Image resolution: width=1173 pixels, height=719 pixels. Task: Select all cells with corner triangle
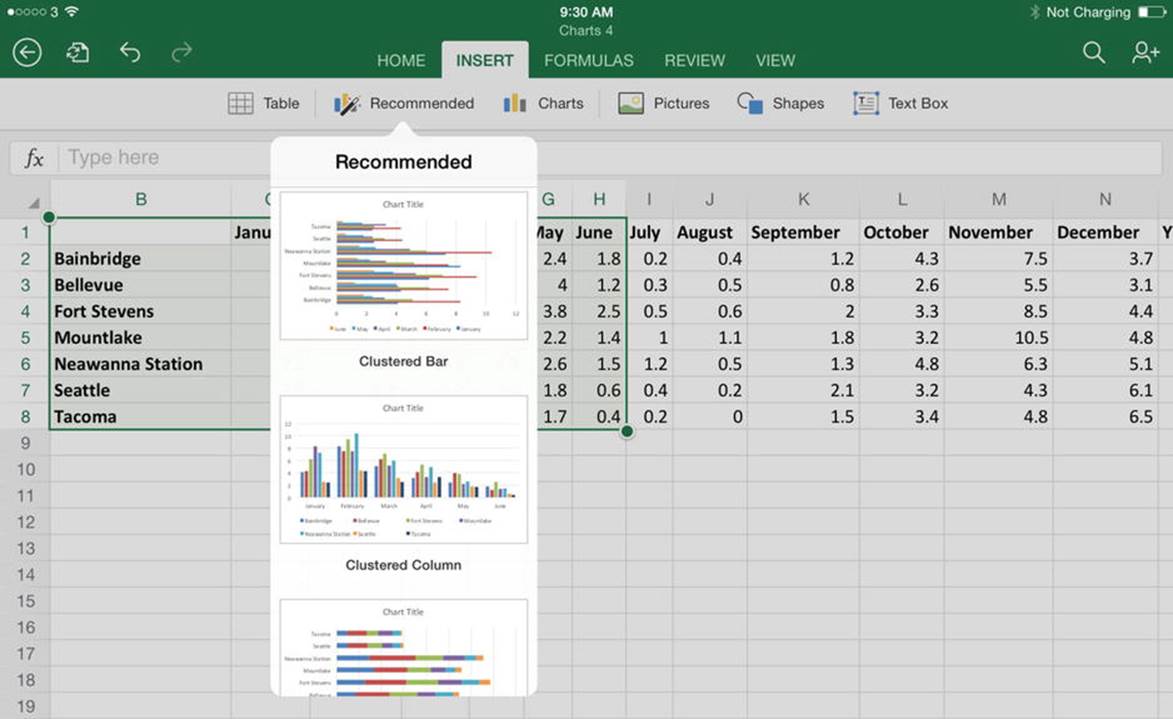pos(34,203)
